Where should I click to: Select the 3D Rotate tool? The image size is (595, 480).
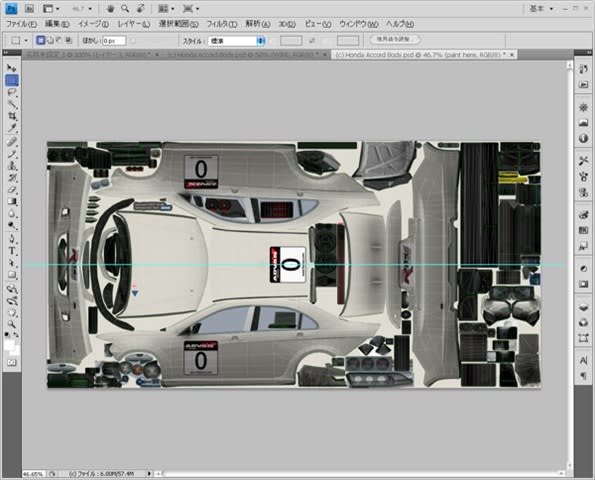click(12, 289)
